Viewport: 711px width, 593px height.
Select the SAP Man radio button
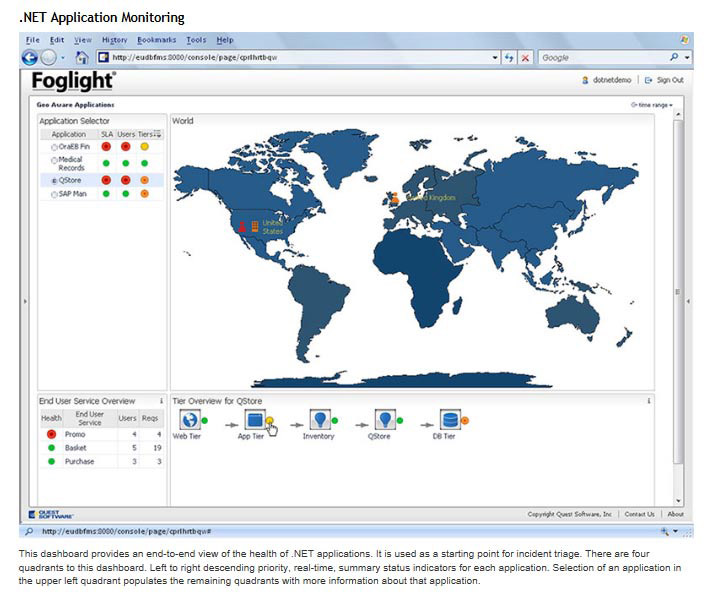pos(54,194)
